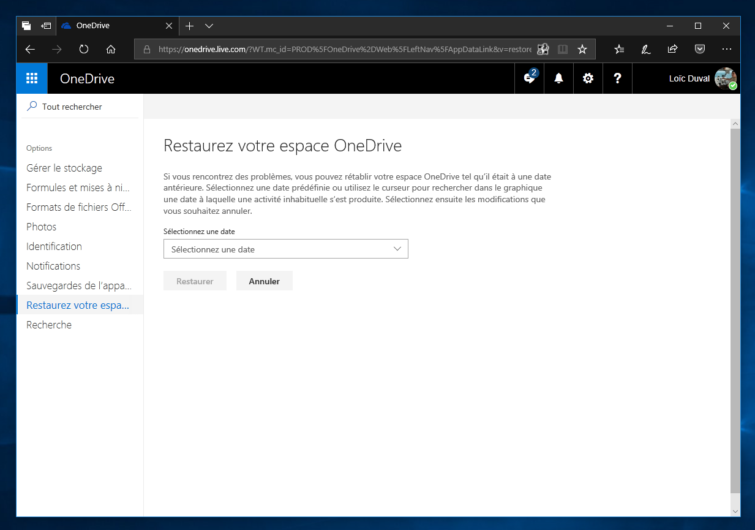
Task: Click the search magnifier icon
Action: click(x=32, y=106)
